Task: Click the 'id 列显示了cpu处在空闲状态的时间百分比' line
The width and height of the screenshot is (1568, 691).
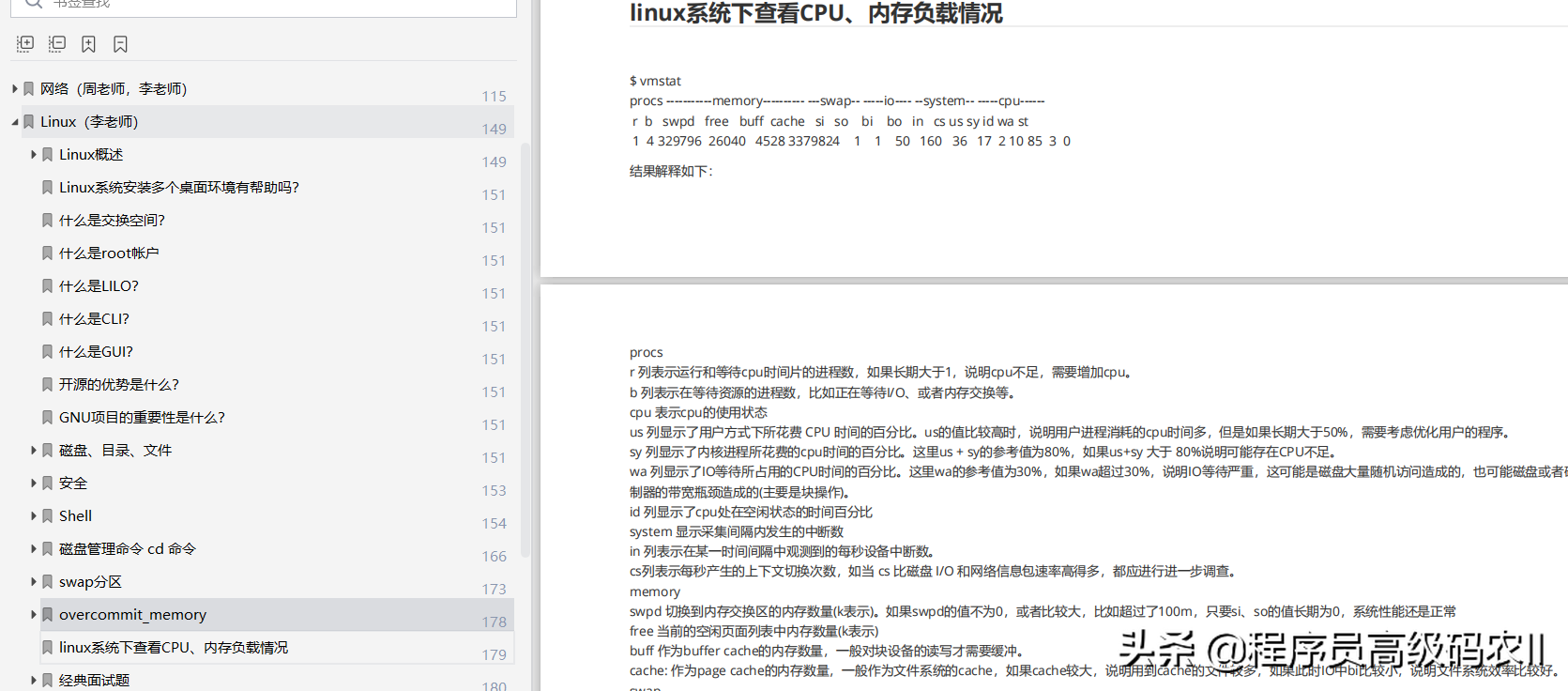Action: coord(751,512)
